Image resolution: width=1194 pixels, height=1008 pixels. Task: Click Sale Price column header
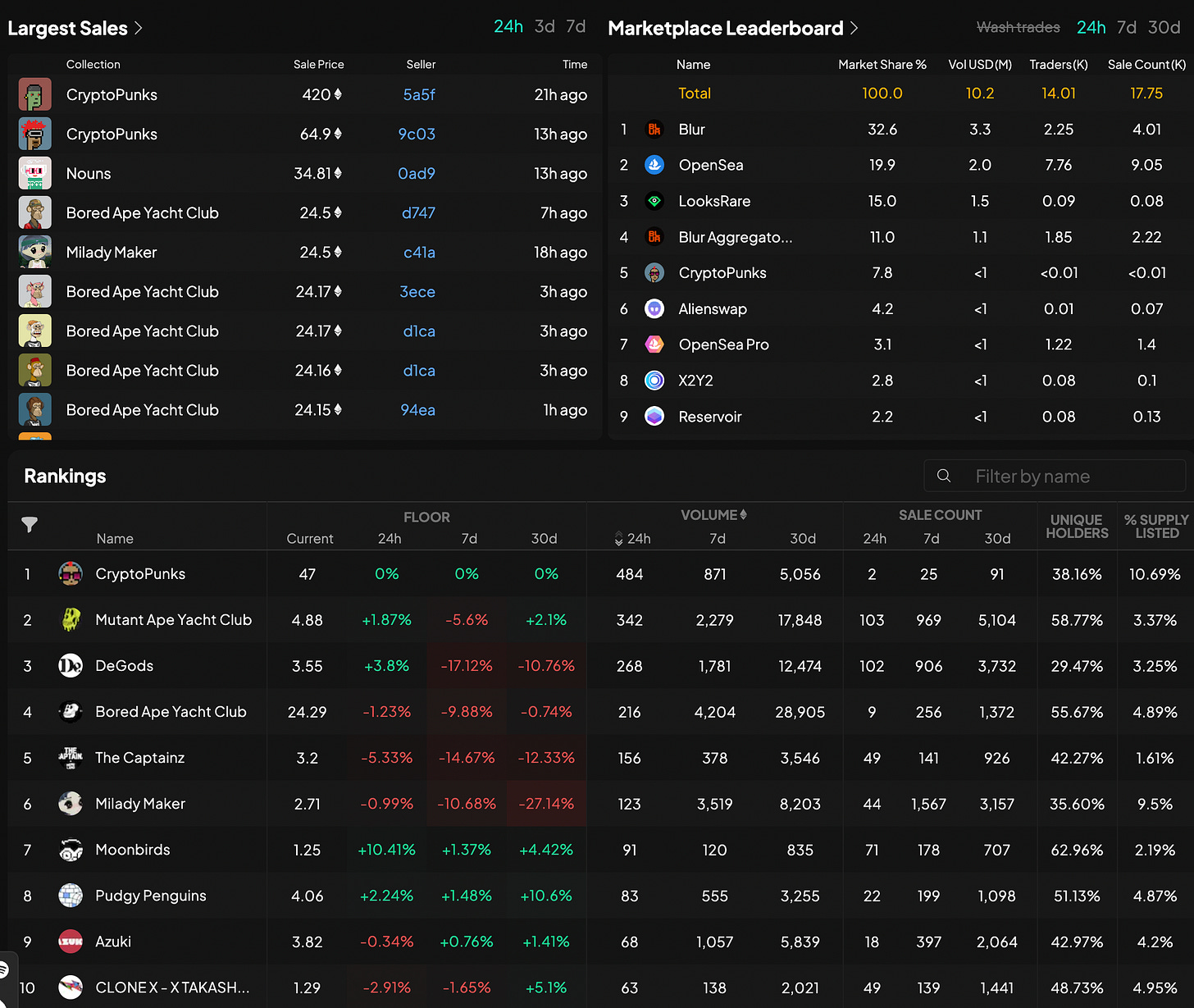pos(319,64)
